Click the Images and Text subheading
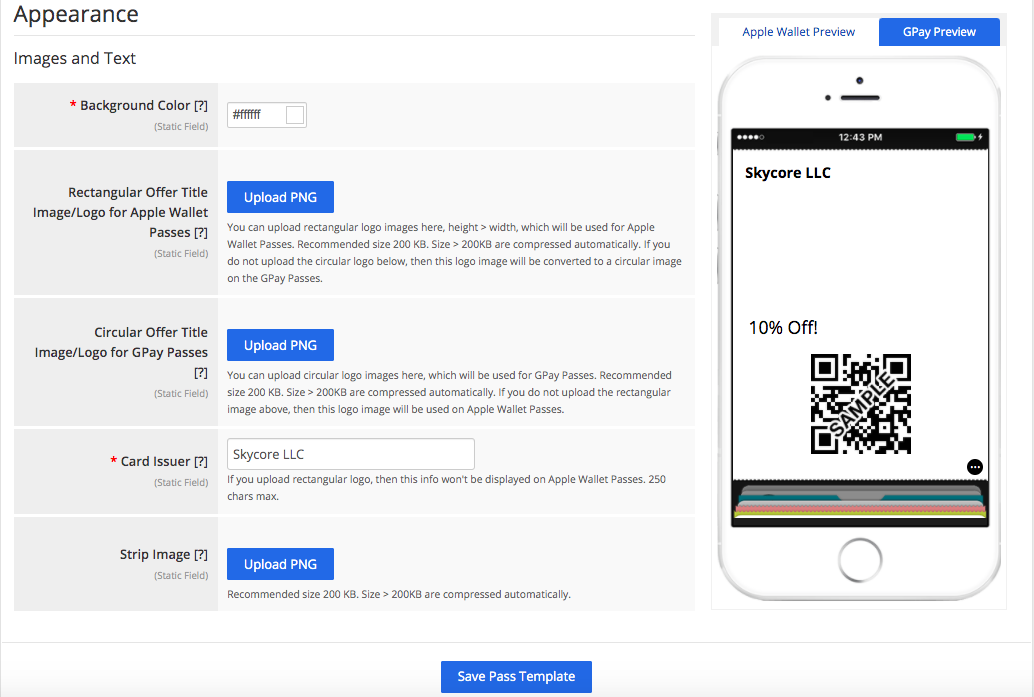 (75, 59)
